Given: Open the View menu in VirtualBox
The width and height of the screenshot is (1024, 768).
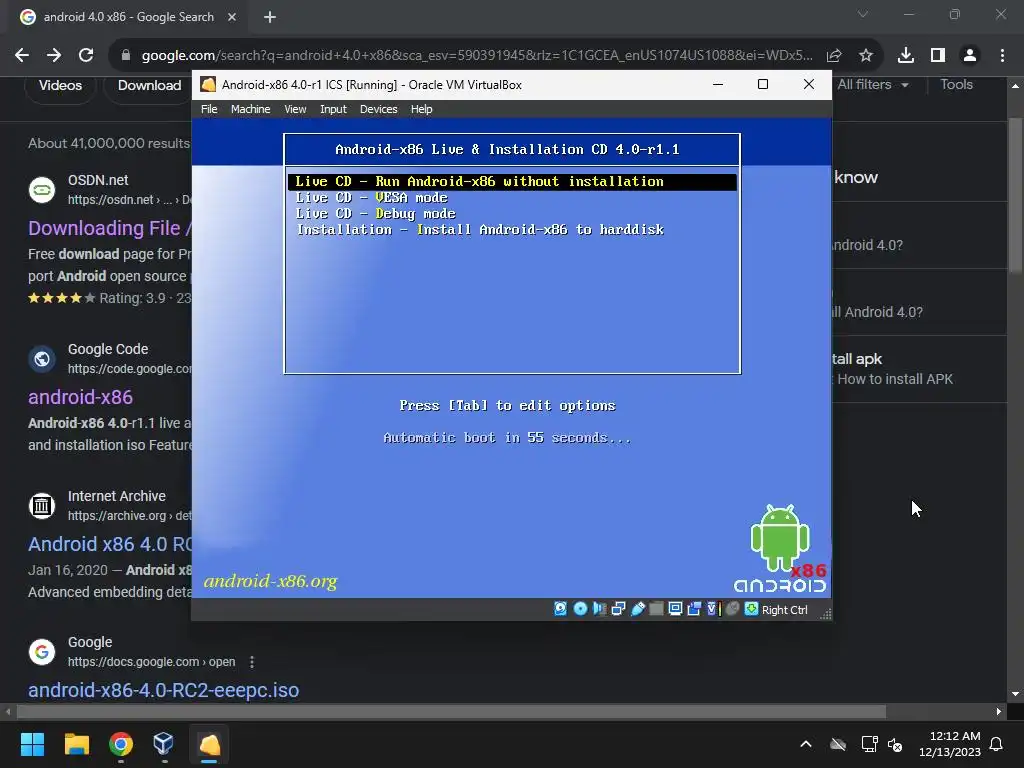Looking at the screenshot, I should [x=295, y=109].
